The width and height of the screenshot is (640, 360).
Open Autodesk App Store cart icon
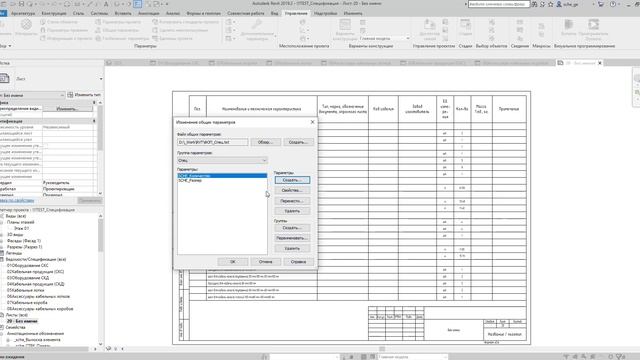(601, 4)
